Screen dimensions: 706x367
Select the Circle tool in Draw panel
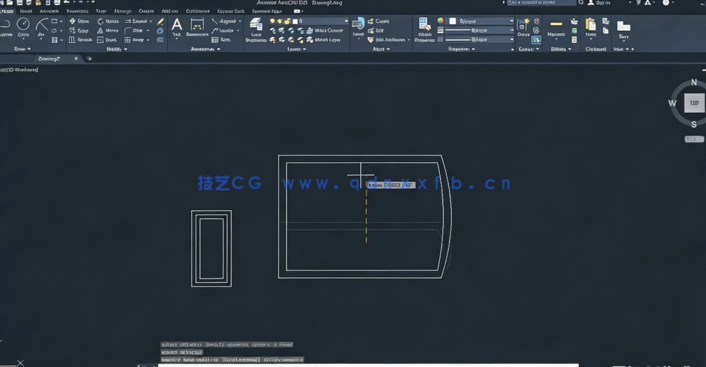(23, 27)
